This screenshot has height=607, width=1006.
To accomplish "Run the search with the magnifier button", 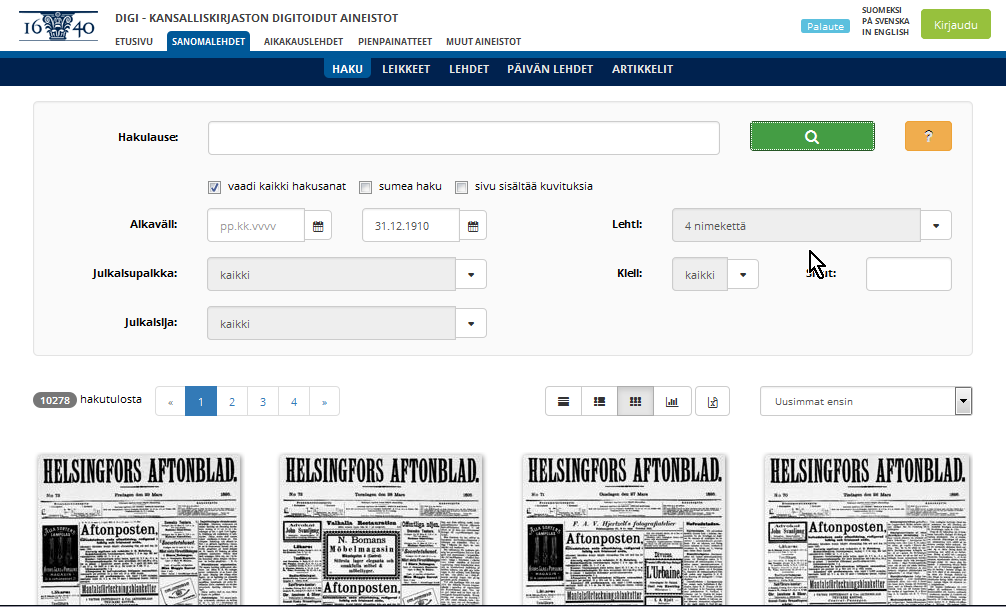I will pyautogui.click(x=812, y=136).
